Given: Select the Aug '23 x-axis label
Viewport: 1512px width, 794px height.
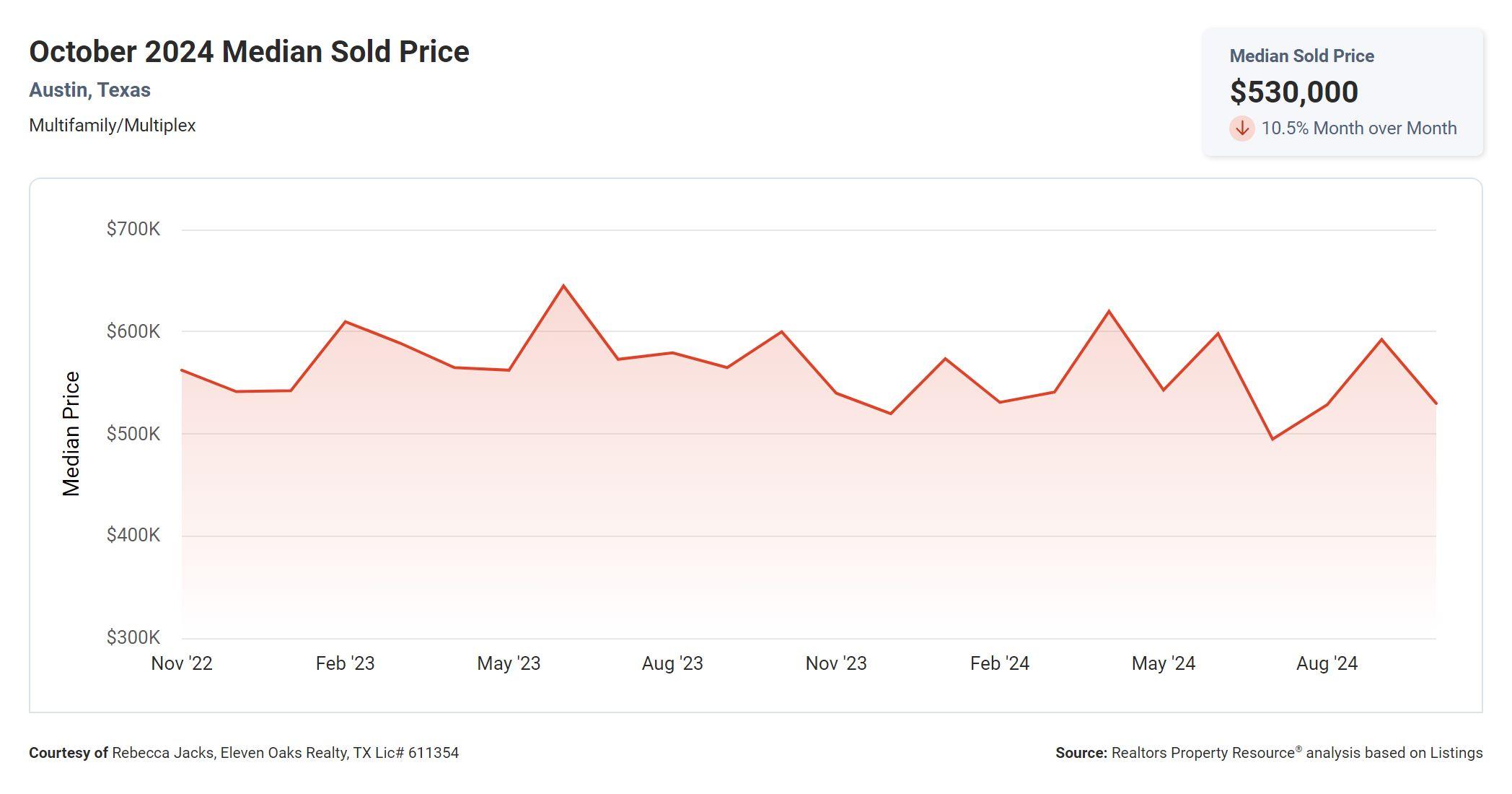Looking at the screenshot, I should pos(672,663).
